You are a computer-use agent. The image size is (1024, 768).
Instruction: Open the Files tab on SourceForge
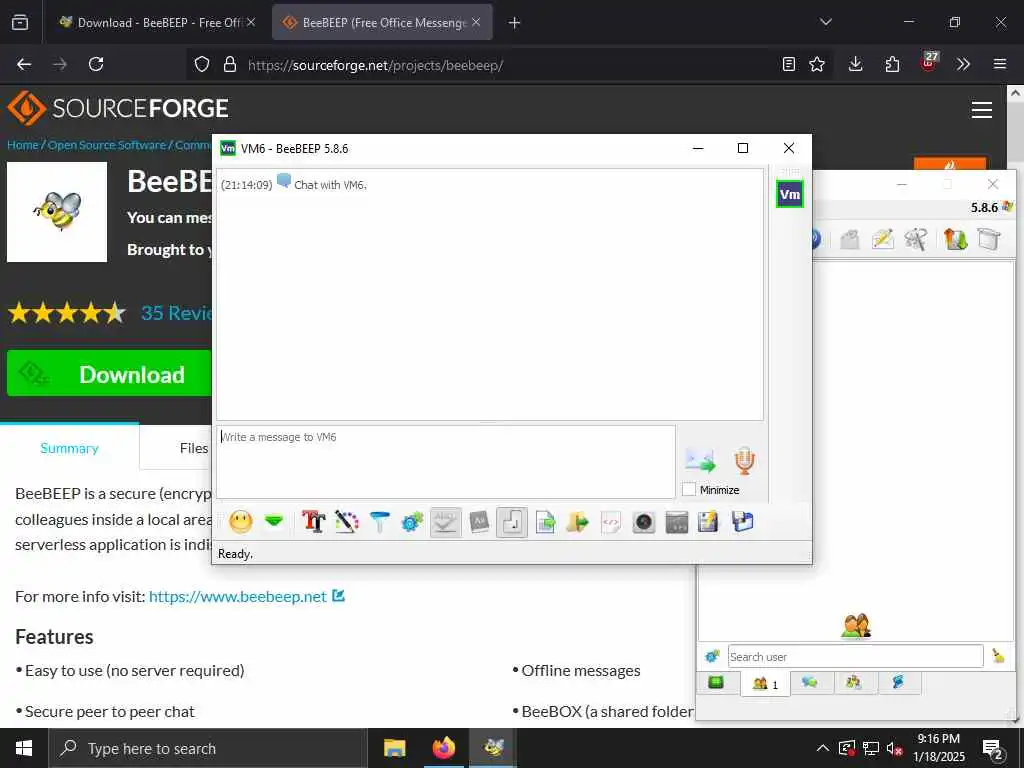(x=194, y=448)
